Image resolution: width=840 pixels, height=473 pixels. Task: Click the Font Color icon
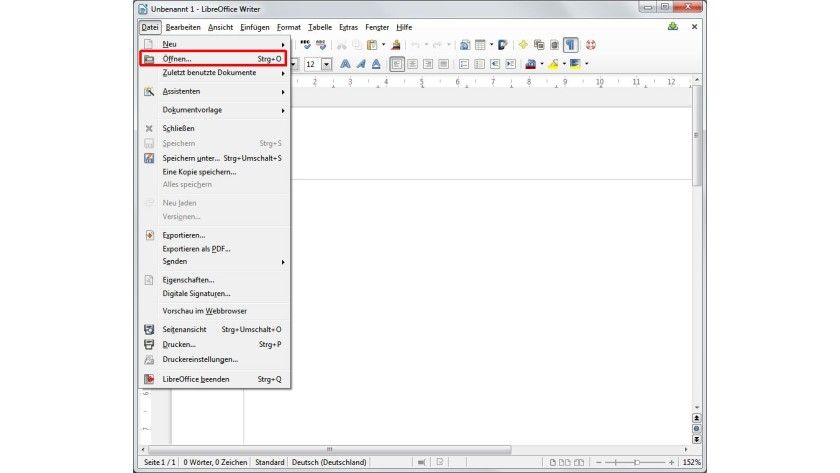[x=531, y=64]
